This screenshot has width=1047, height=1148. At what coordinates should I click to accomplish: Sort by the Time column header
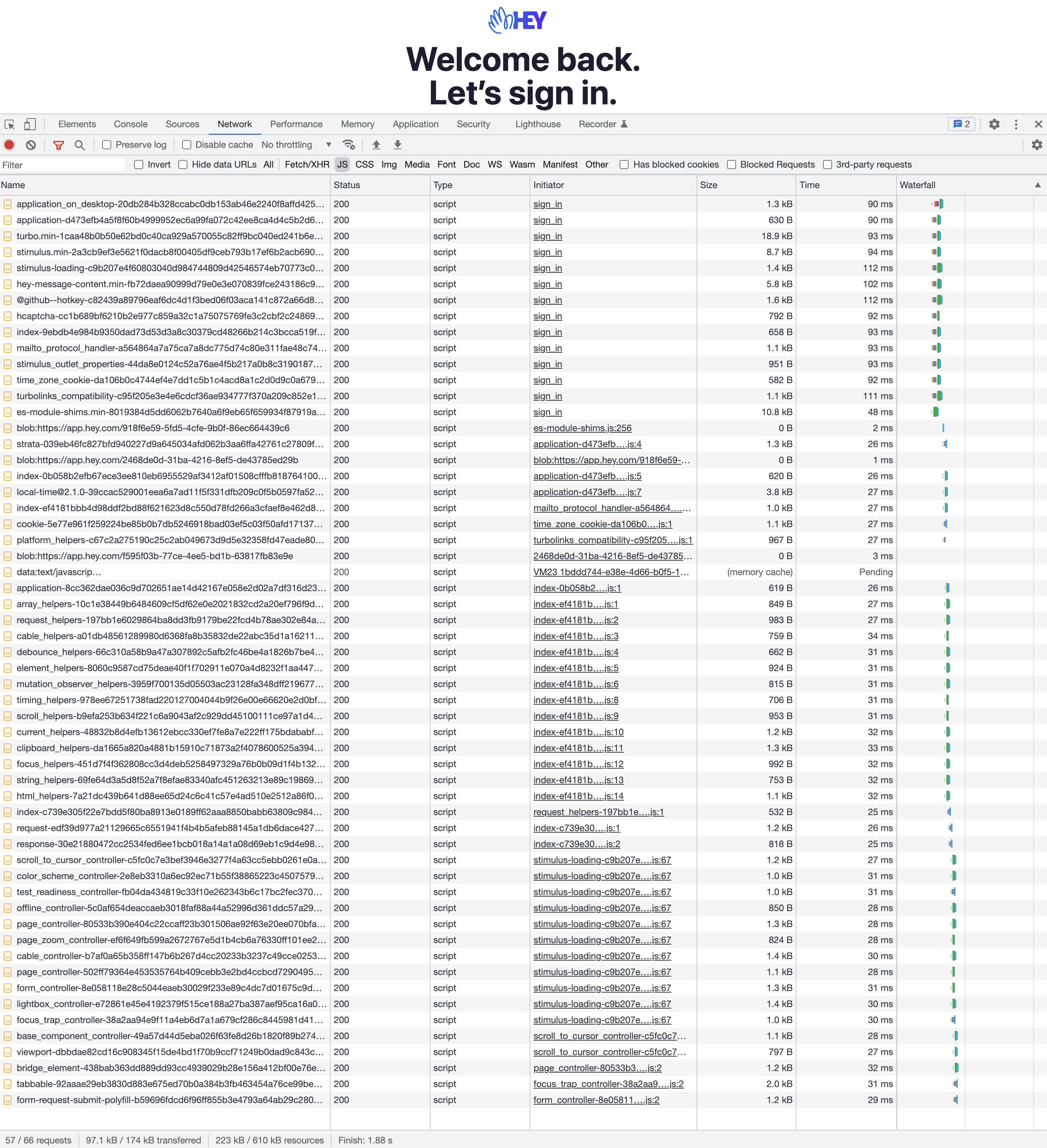(x=845, y=185)
